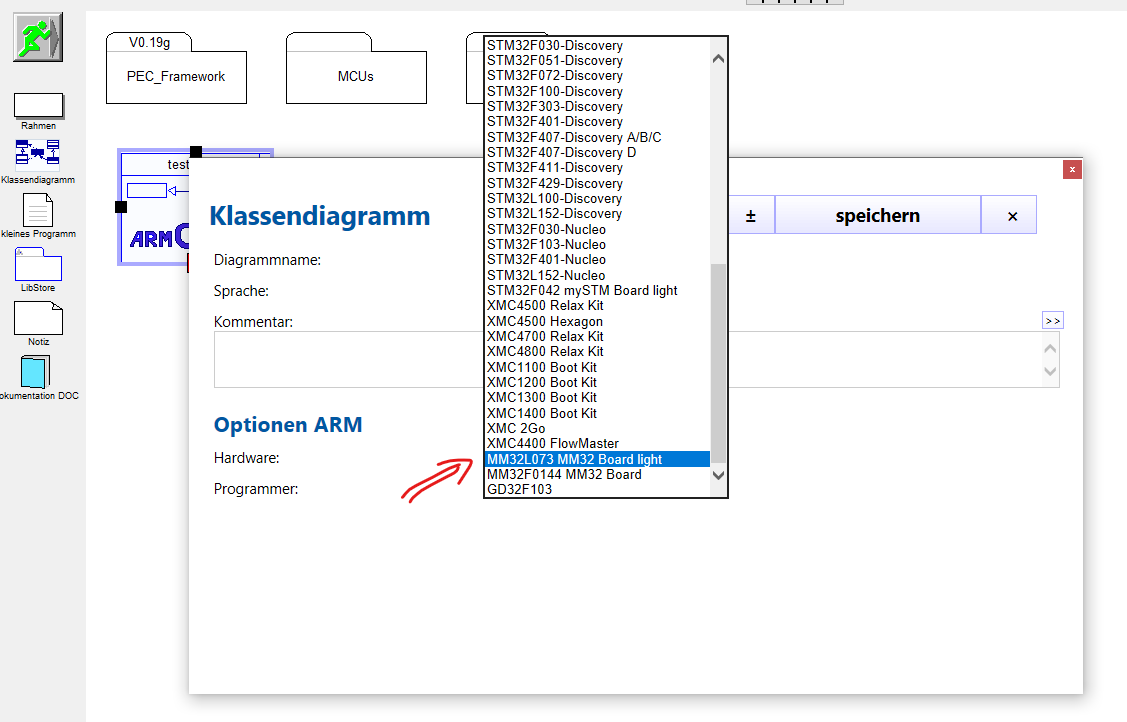The image size is (1127, 722).
Task: Select the Notiz note icon
Action: pos(38,318)
